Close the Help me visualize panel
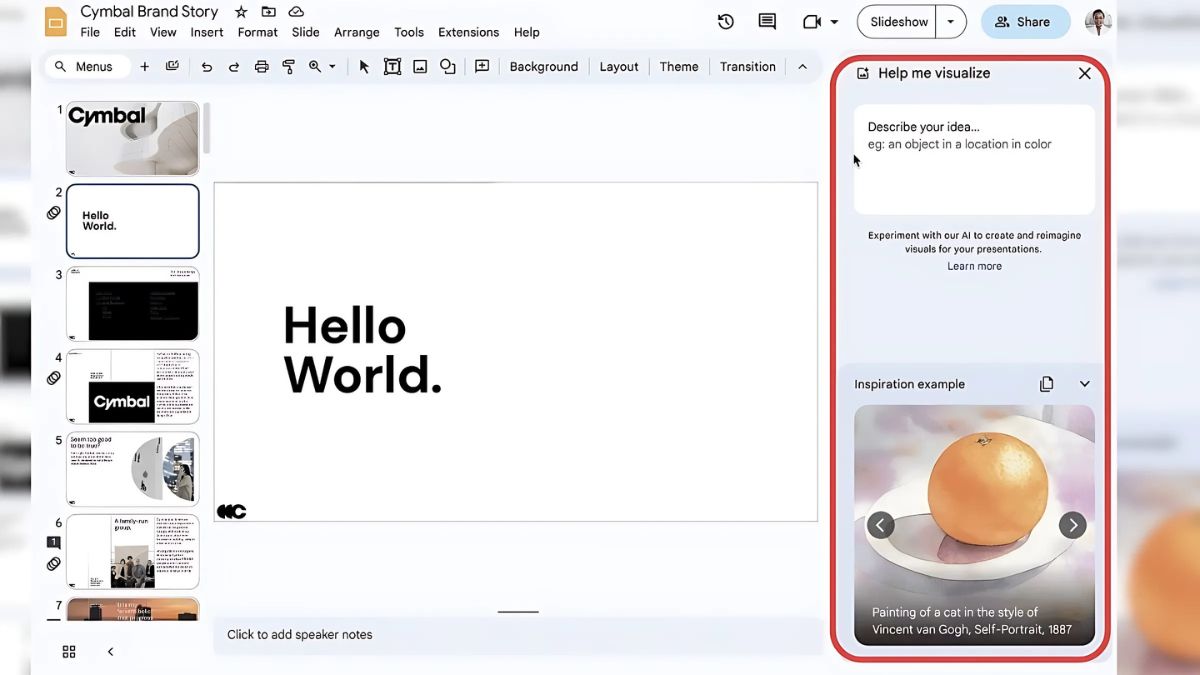1200x675 pixels. pos(1084,73)
